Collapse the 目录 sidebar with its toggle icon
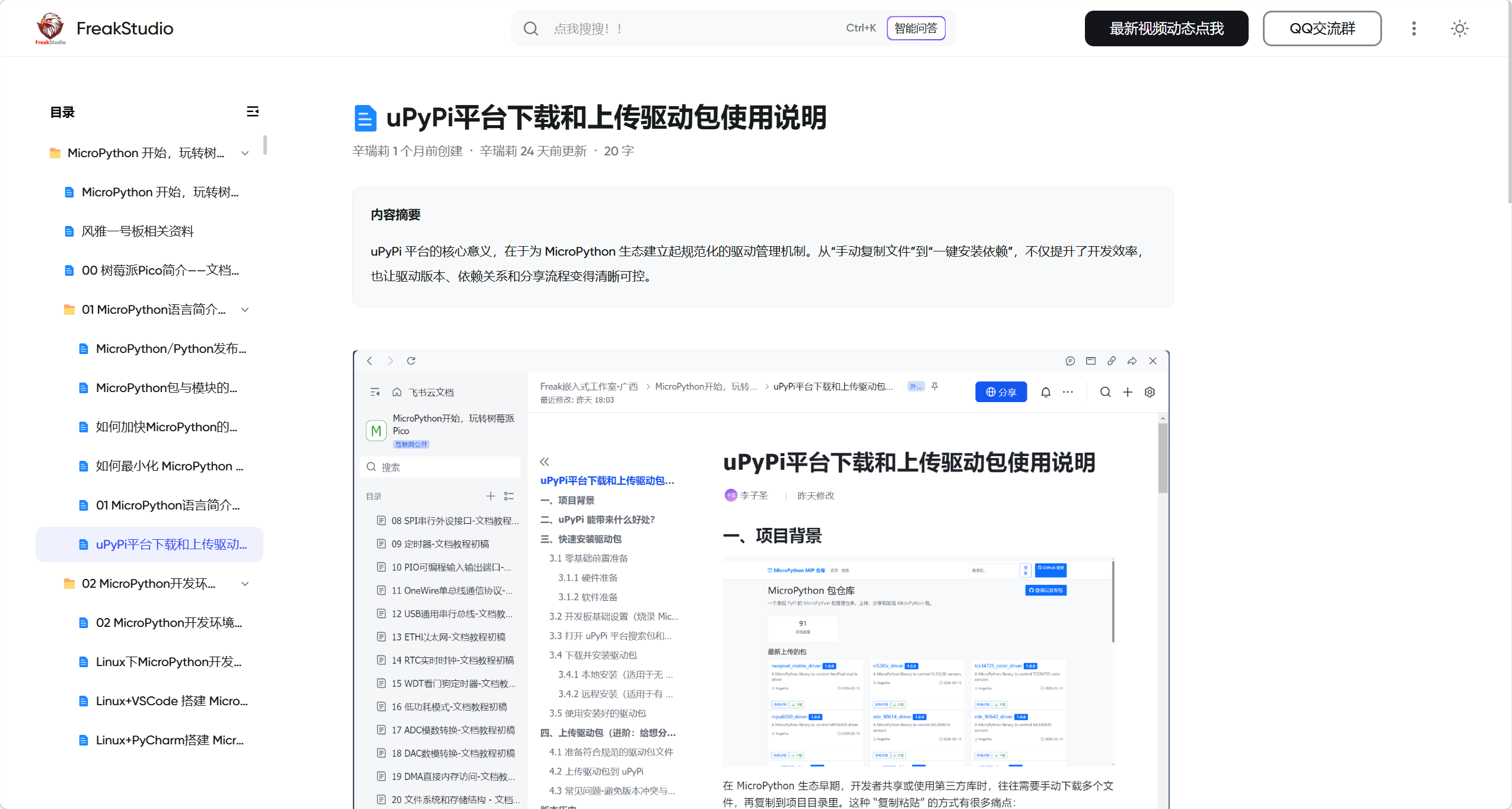Viewport: 1512px width, 809px height. point(253,112)
